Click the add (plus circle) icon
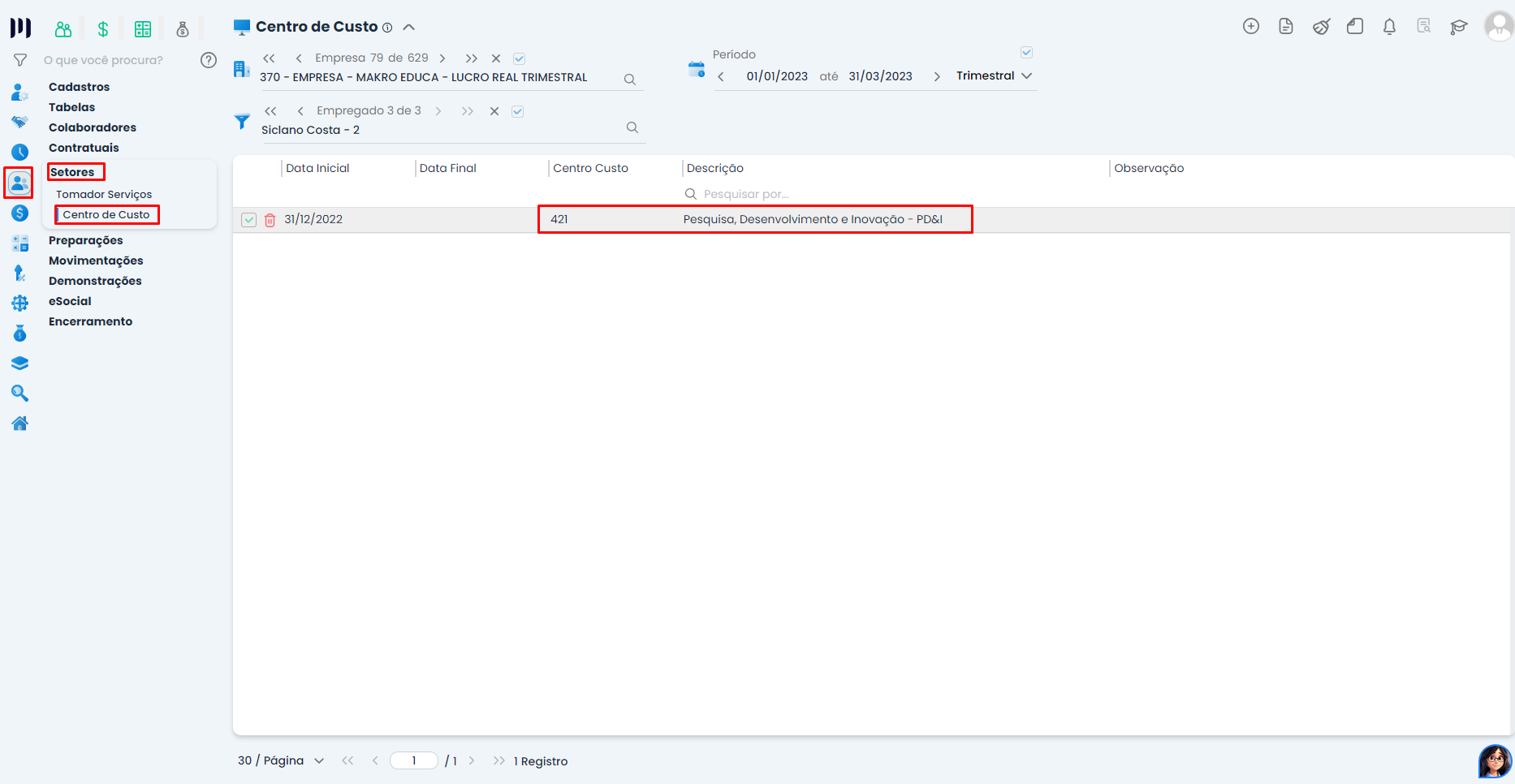1515x784 pixels. [x=1251, y=27]
